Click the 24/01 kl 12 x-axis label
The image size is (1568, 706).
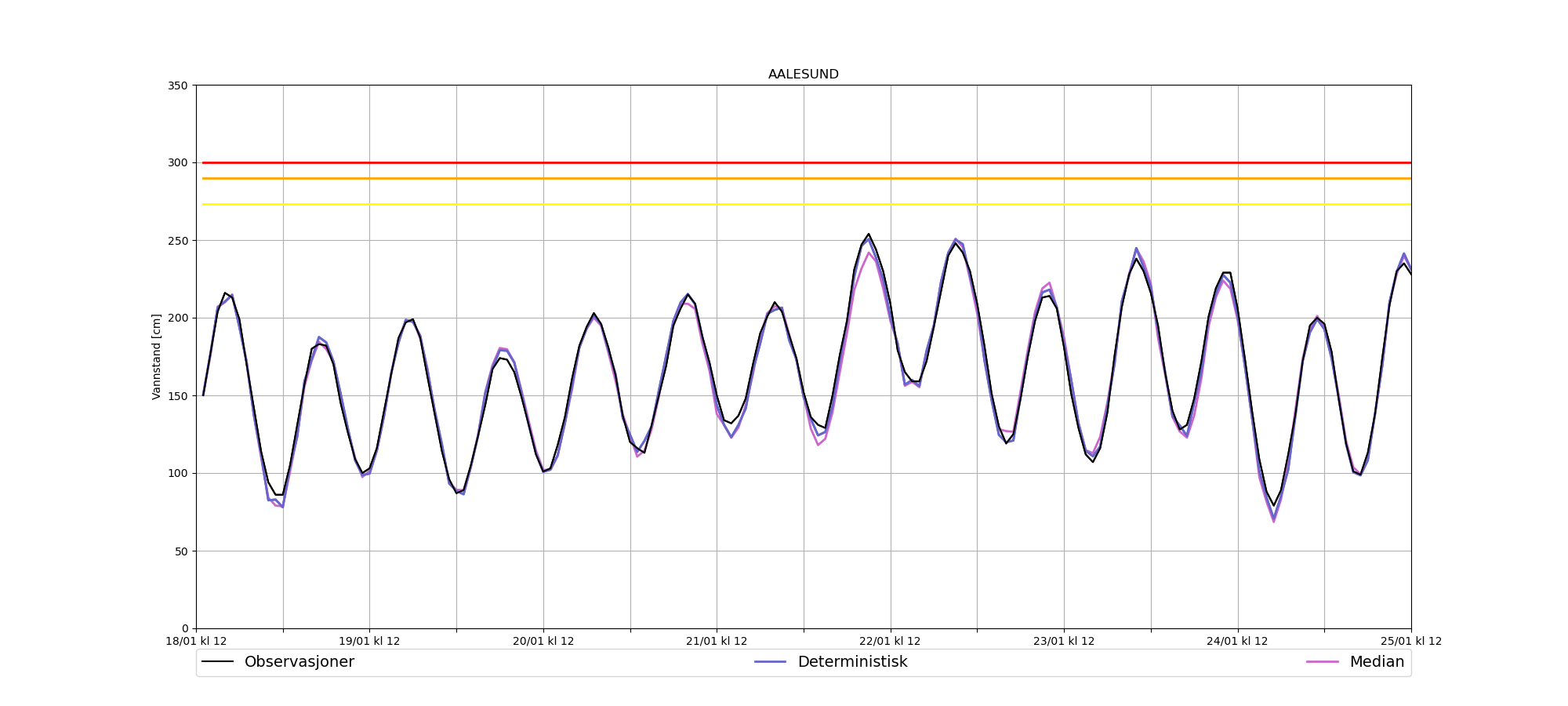[1237, 642]
